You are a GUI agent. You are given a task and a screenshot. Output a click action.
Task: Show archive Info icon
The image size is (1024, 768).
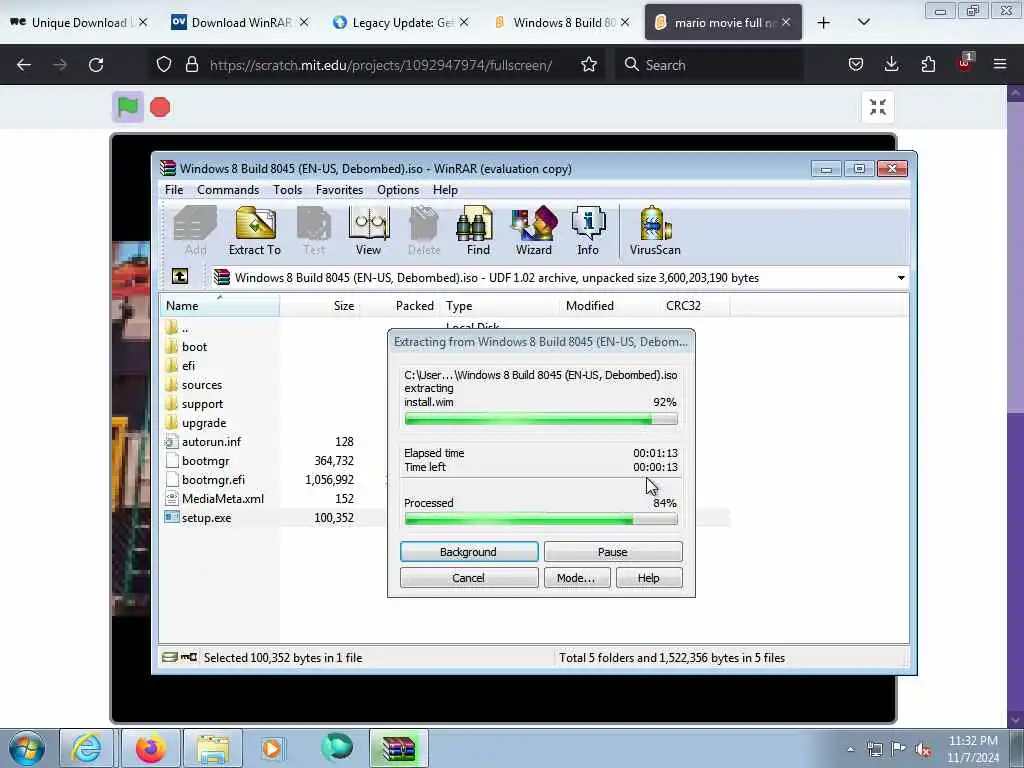tap(588, 231)
